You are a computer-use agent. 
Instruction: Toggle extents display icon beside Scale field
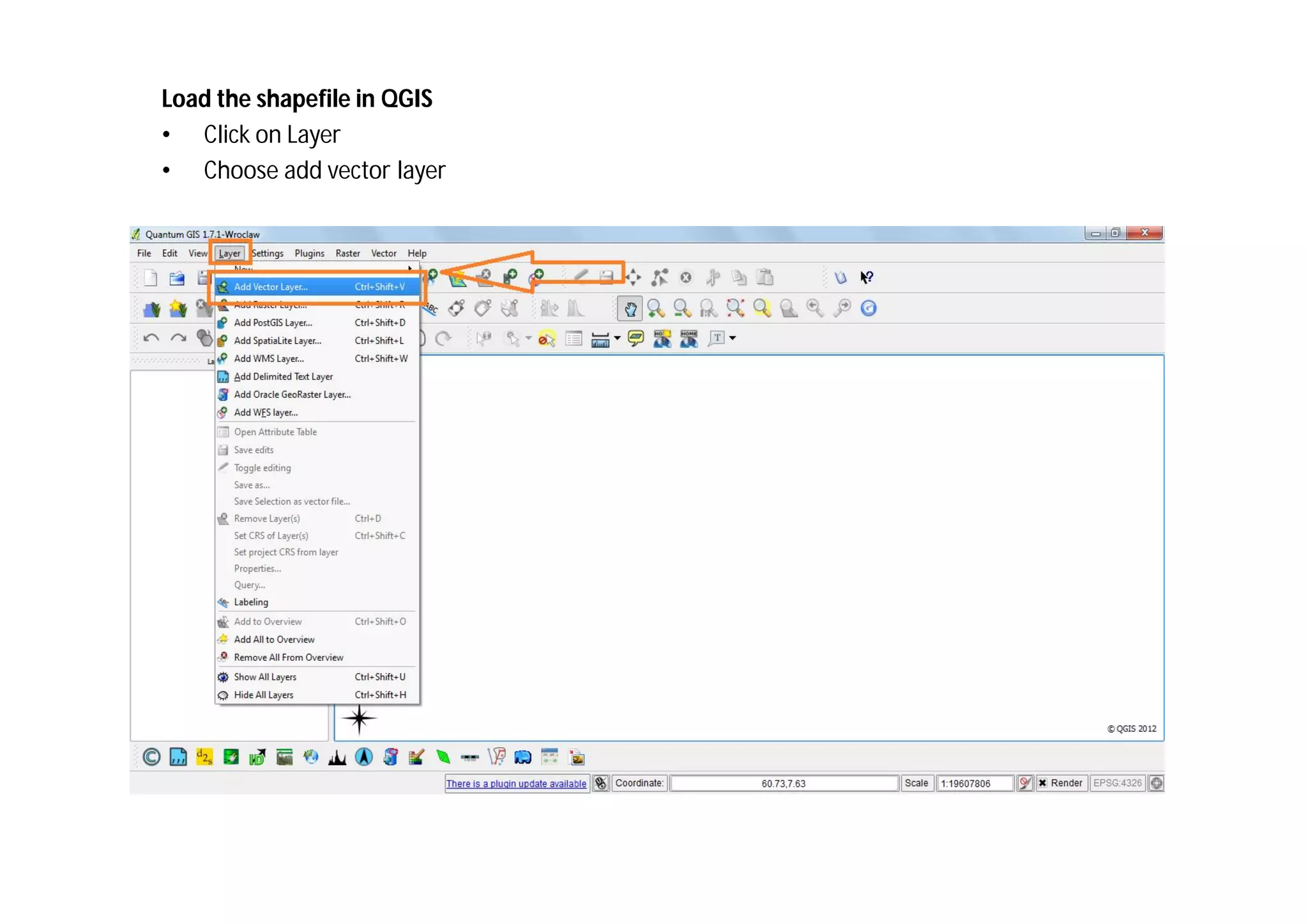pos(1025,784)
